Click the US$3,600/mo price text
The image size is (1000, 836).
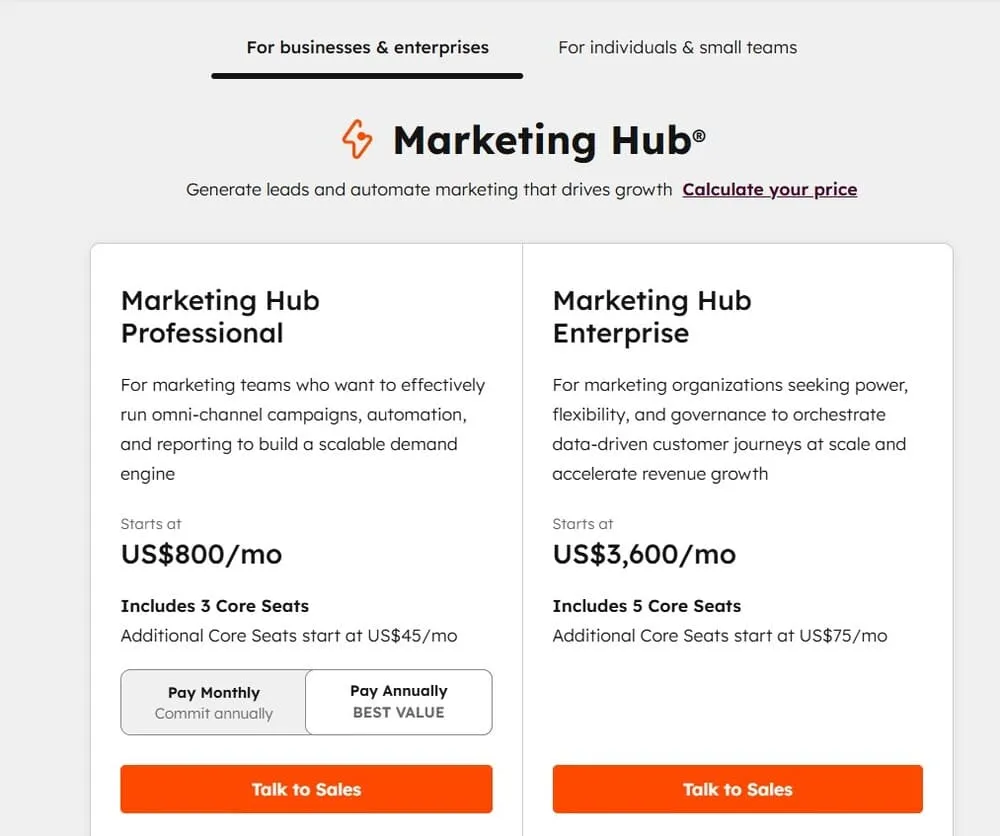pyautogui.click(x=643, y=554)
